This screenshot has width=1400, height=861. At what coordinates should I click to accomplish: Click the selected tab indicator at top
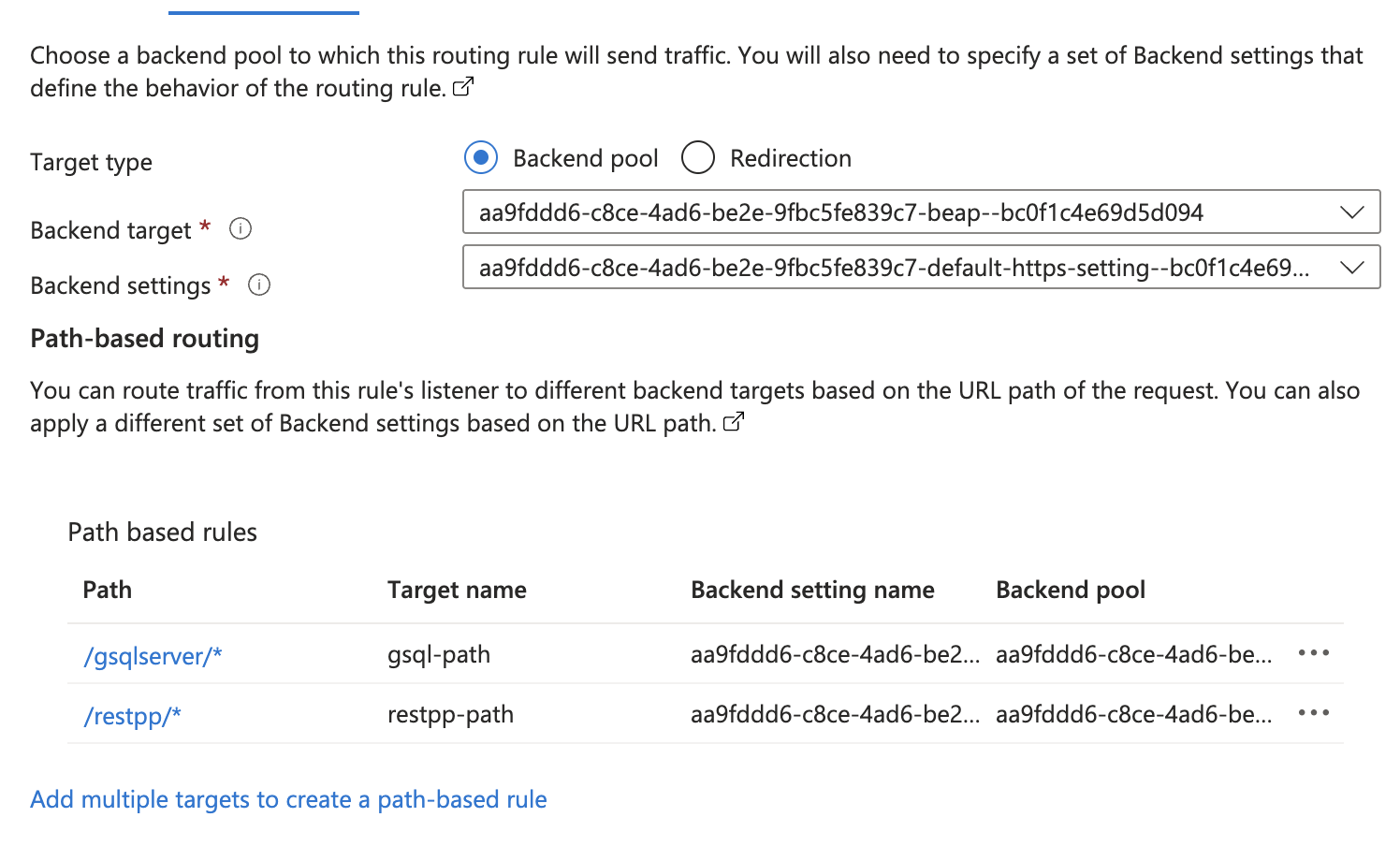(x=264, y=12)
